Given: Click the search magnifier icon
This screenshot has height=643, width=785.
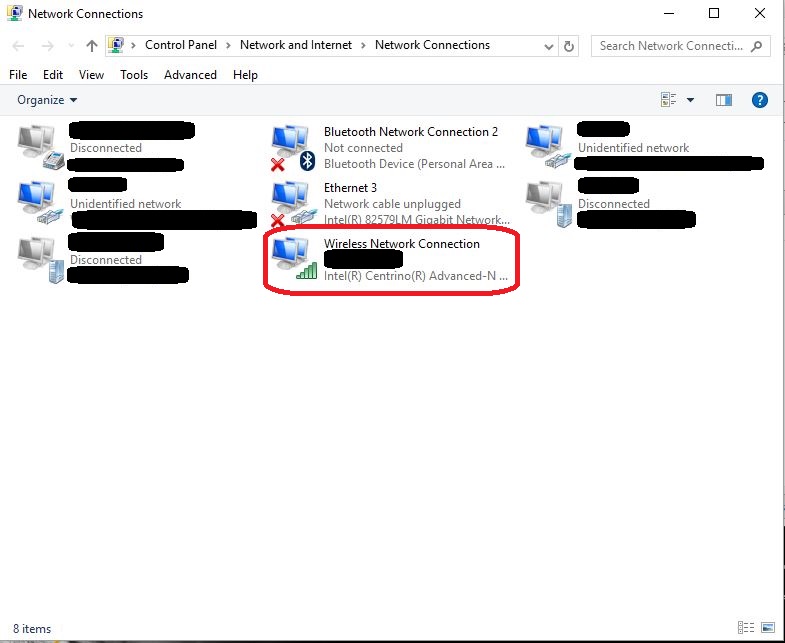Looking at the screenshot, I should pyautogui.click(x=756, y=46).
